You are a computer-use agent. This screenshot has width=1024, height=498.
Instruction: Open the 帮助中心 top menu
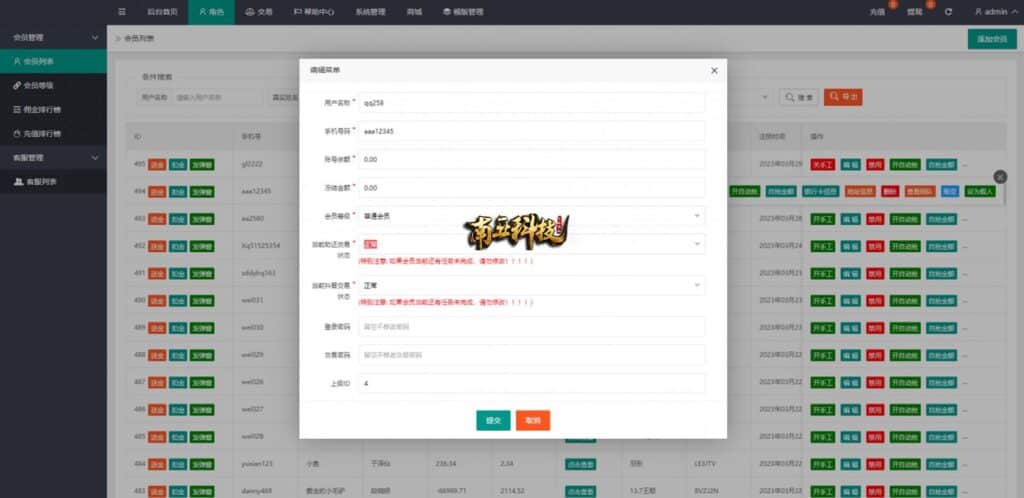pyautogui.click(x=314, y=12)
